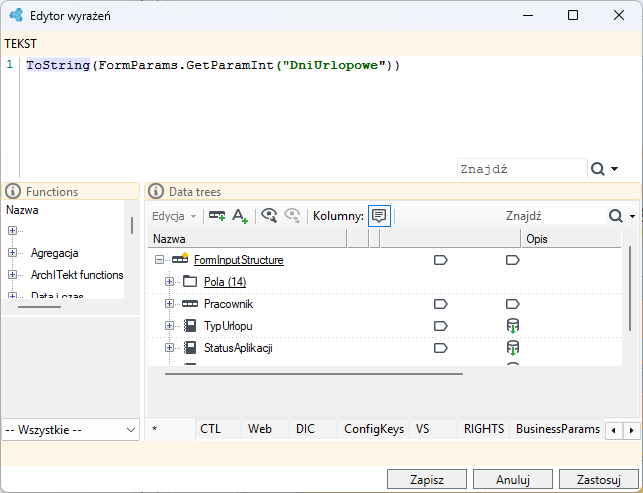Expand the first unnamed functions group

click(x=12, y=231)
